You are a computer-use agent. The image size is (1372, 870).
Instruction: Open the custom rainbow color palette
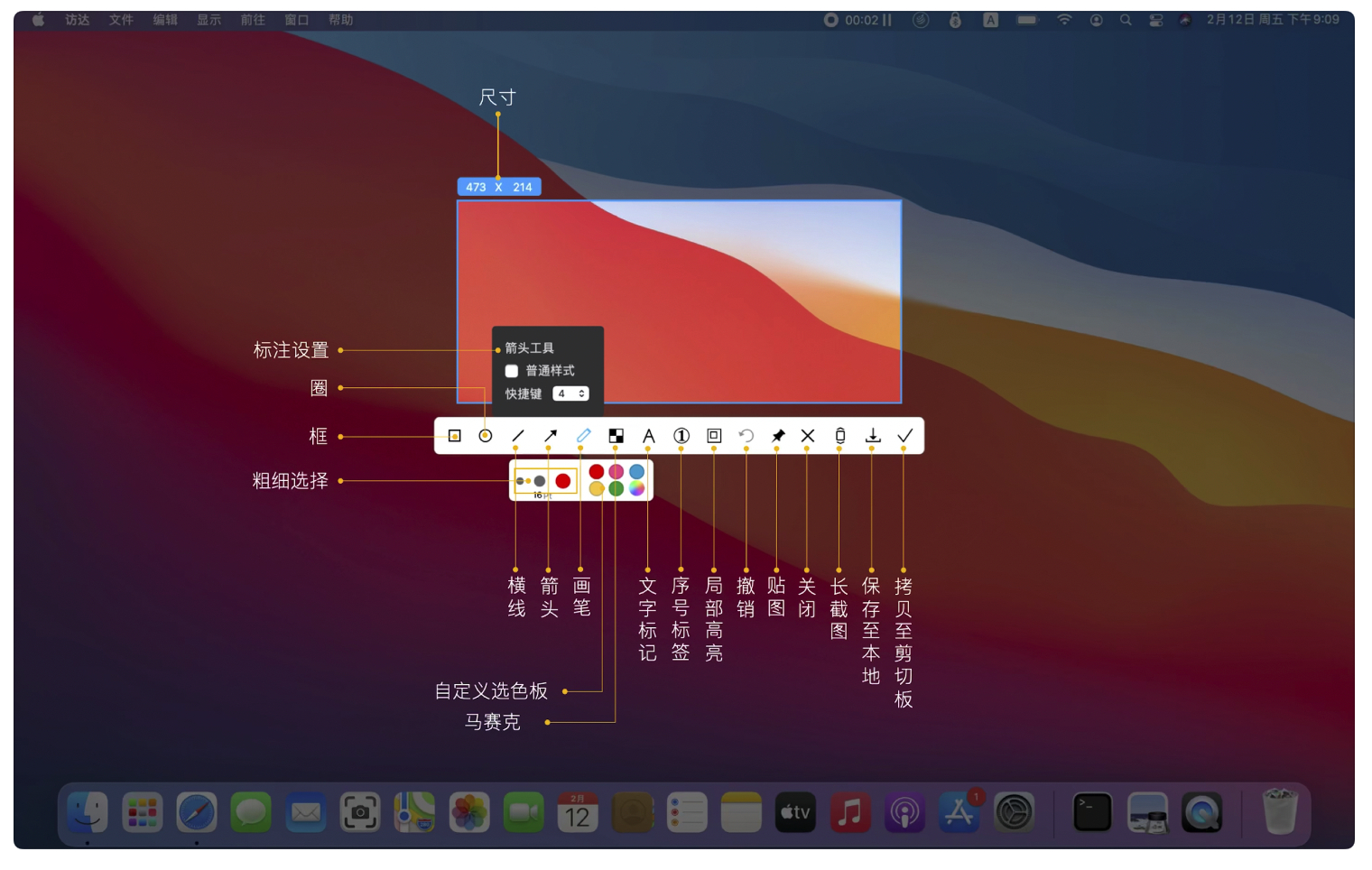(x=636, y=488)
